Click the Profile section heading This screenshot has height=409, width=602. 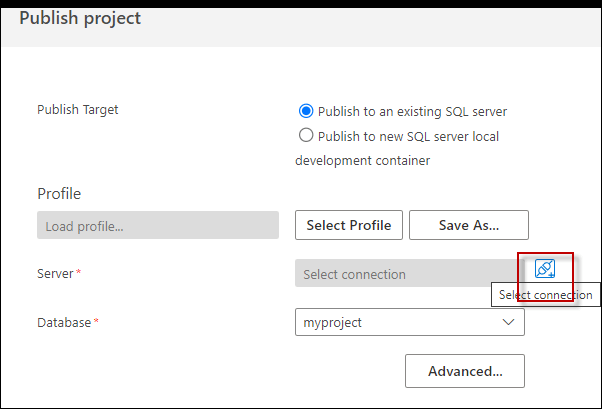tap(59, 193)
